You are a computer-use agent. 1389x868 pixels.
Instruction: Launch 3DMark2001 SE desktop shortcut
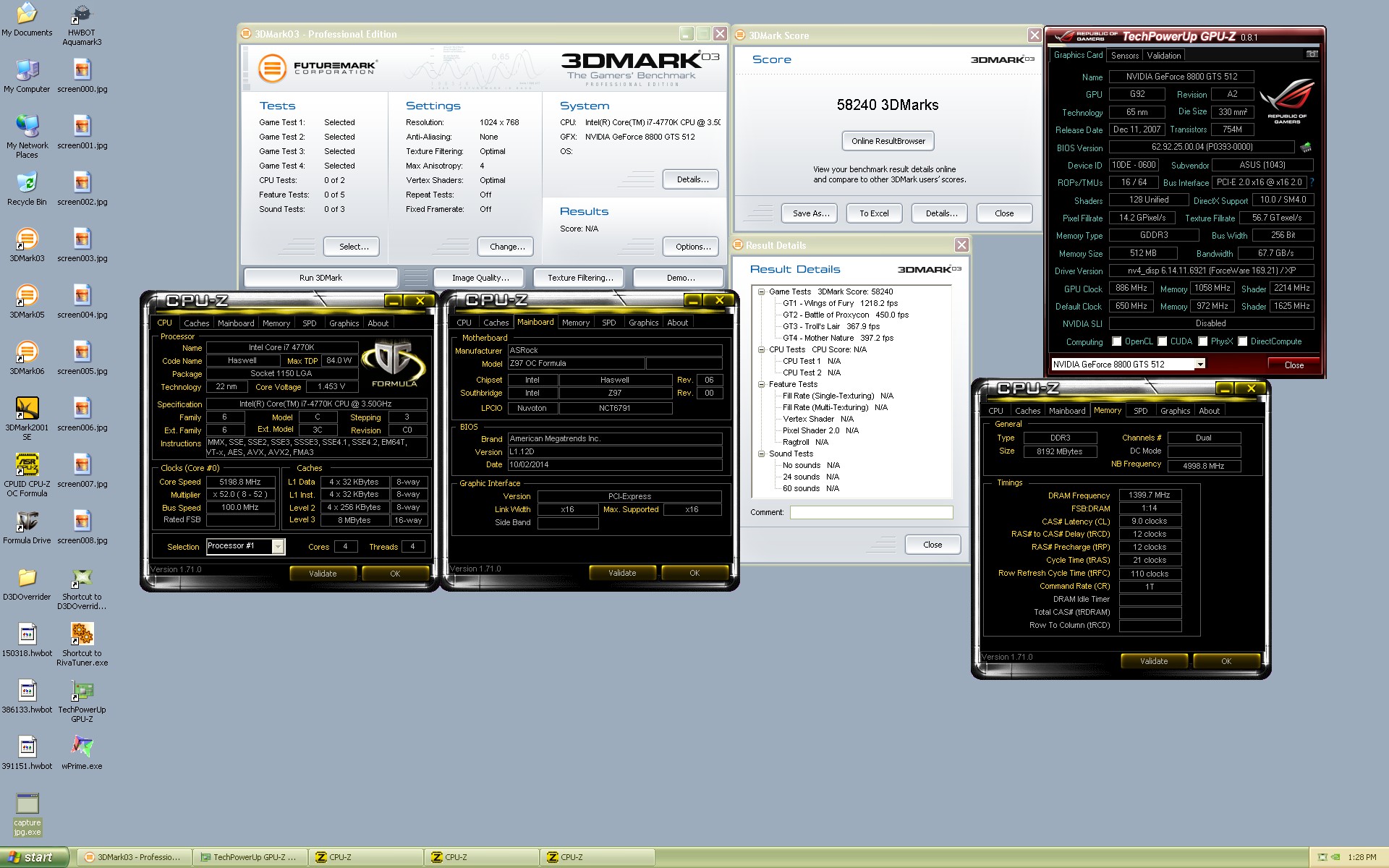(27, 419)
